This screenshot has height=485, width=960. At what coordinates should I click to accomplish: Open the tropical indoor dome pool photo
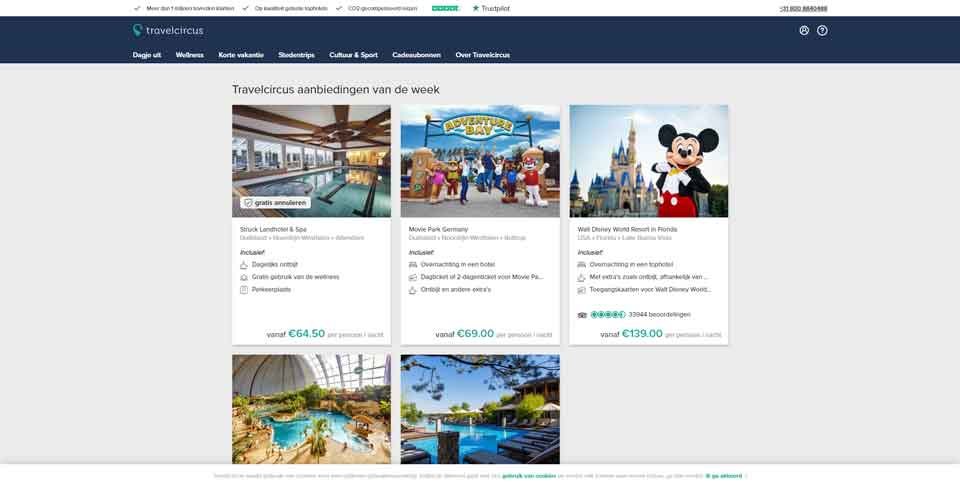(x=311, y=409)
